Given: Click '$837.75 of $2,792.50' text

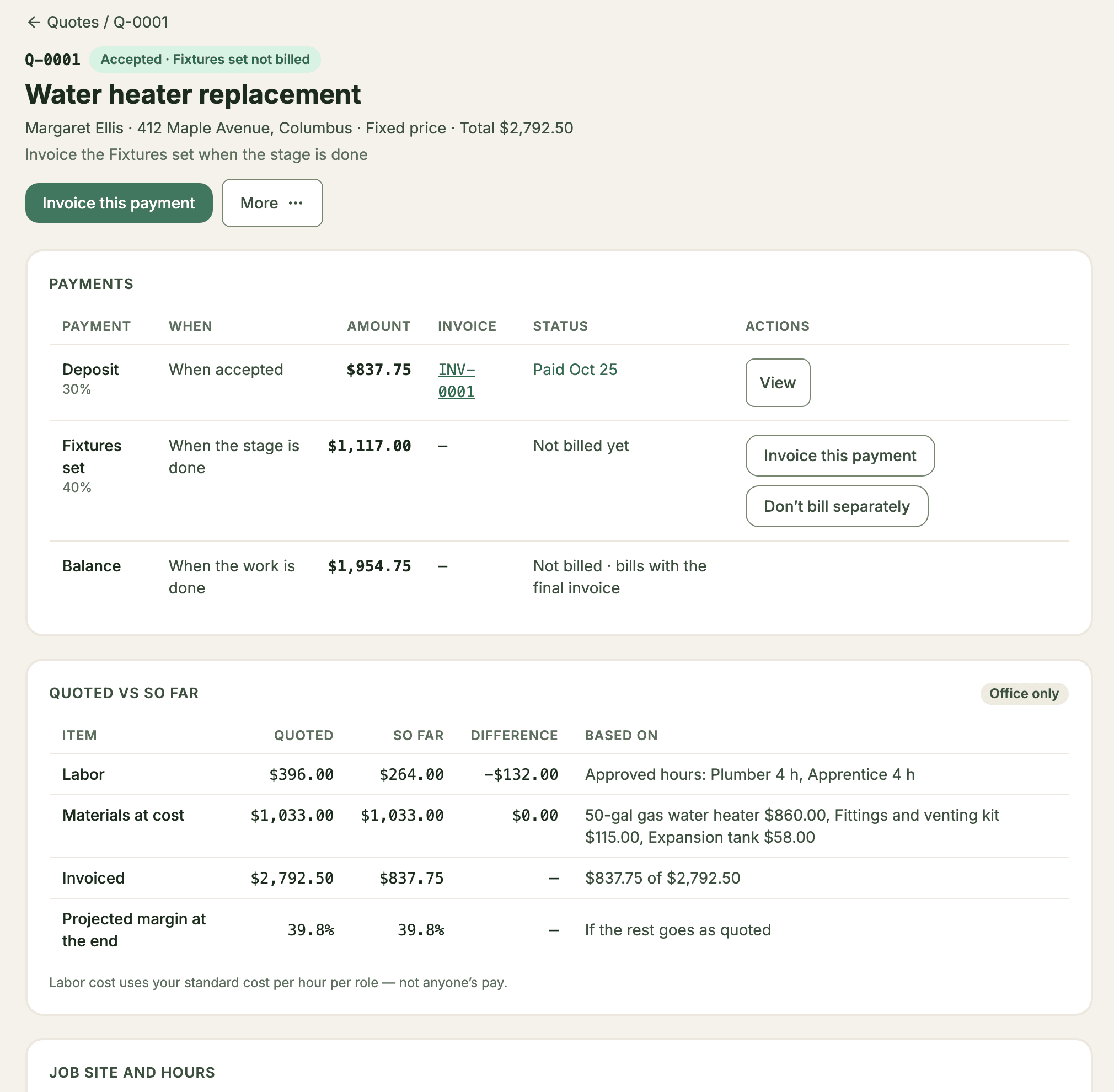Looking at the screenshot, I should click(662, 878).
